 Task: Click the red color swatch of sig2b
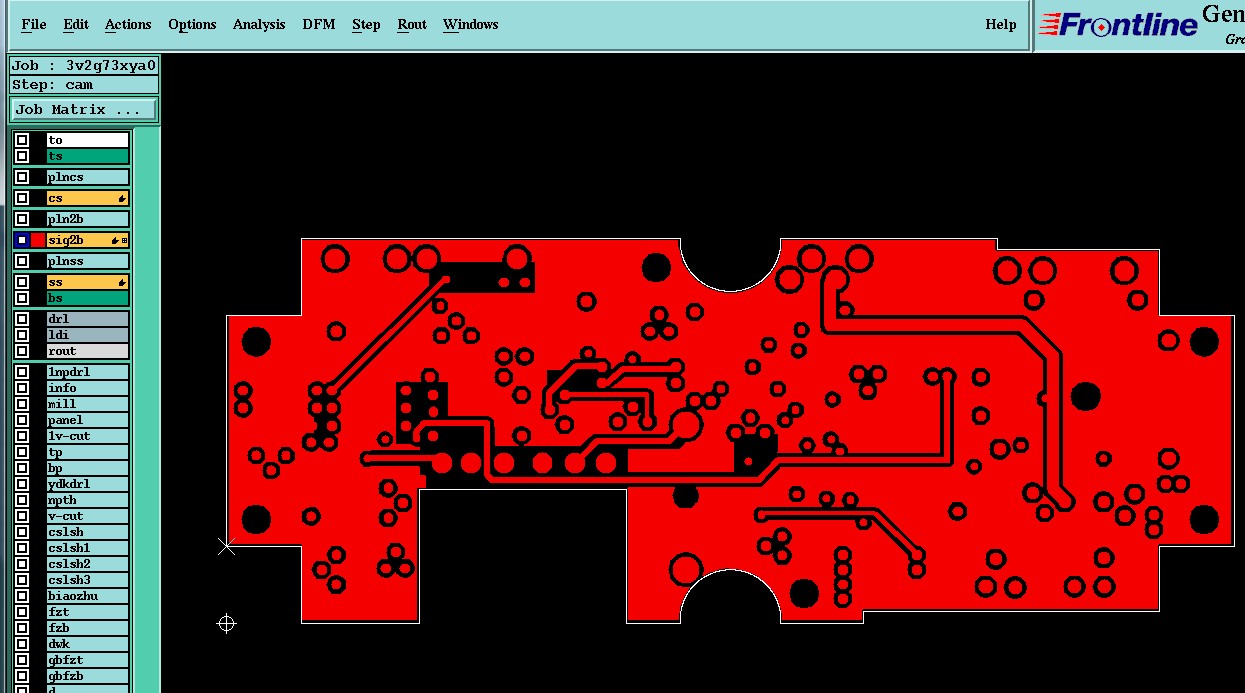coord(38,240)
